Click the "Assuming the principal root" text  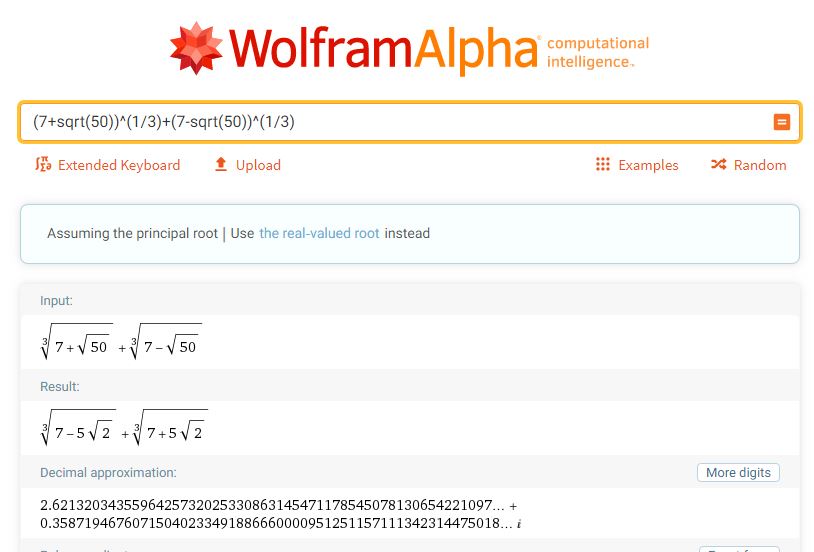coord(132,233)
